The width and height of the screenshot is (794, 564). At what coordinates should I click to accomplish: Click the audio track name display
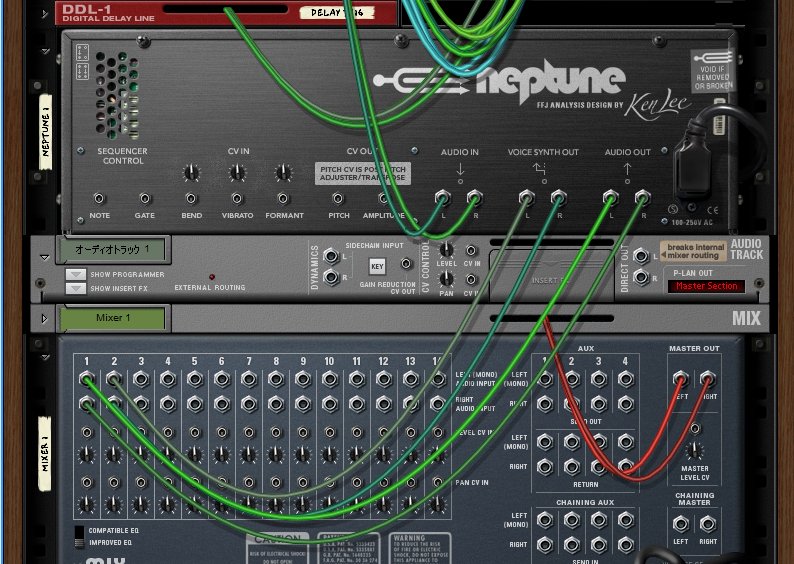[x=112, y=250]
